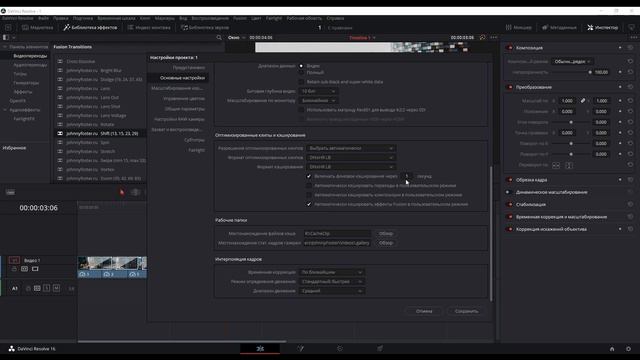The image size is (640, 360).
Task: Click Обзор beside cache files location
Action: [386, 233]
